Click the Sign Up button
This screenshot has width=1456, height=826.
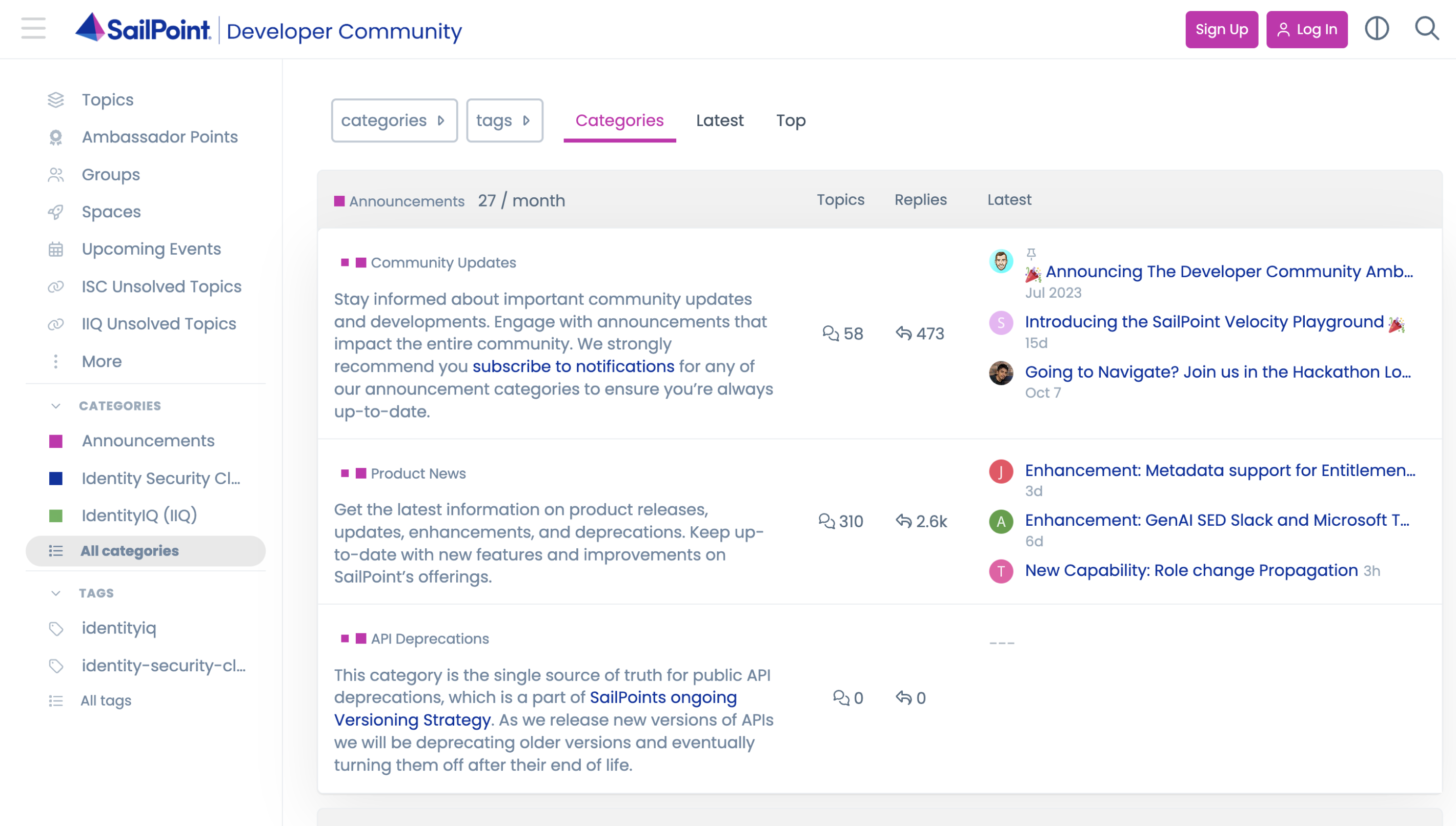(x=1221, y=29)
